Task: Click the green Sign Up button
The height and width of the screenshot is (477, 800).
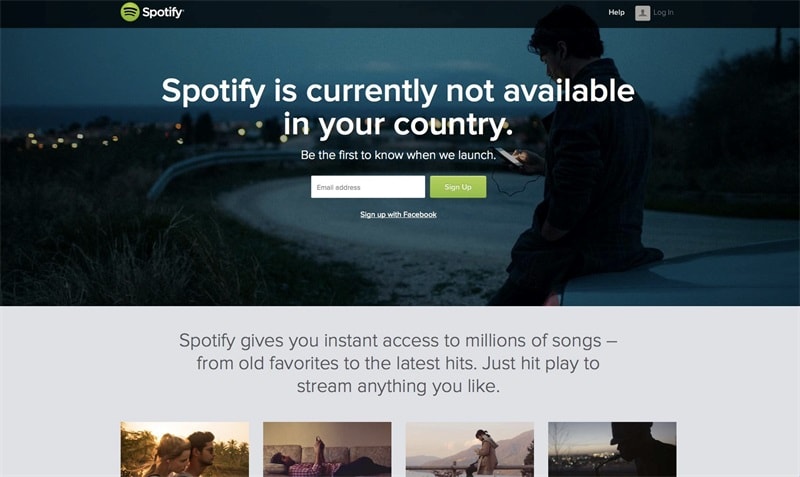Action: pyautogui.click(x=458, y=187)
